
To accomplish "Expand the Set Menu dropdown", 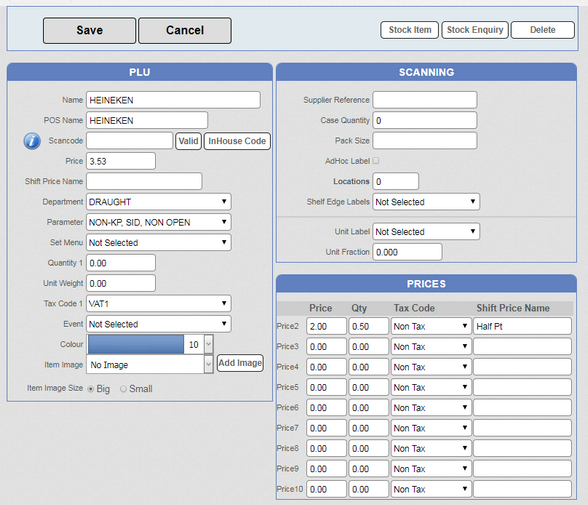I will [159, 243].
